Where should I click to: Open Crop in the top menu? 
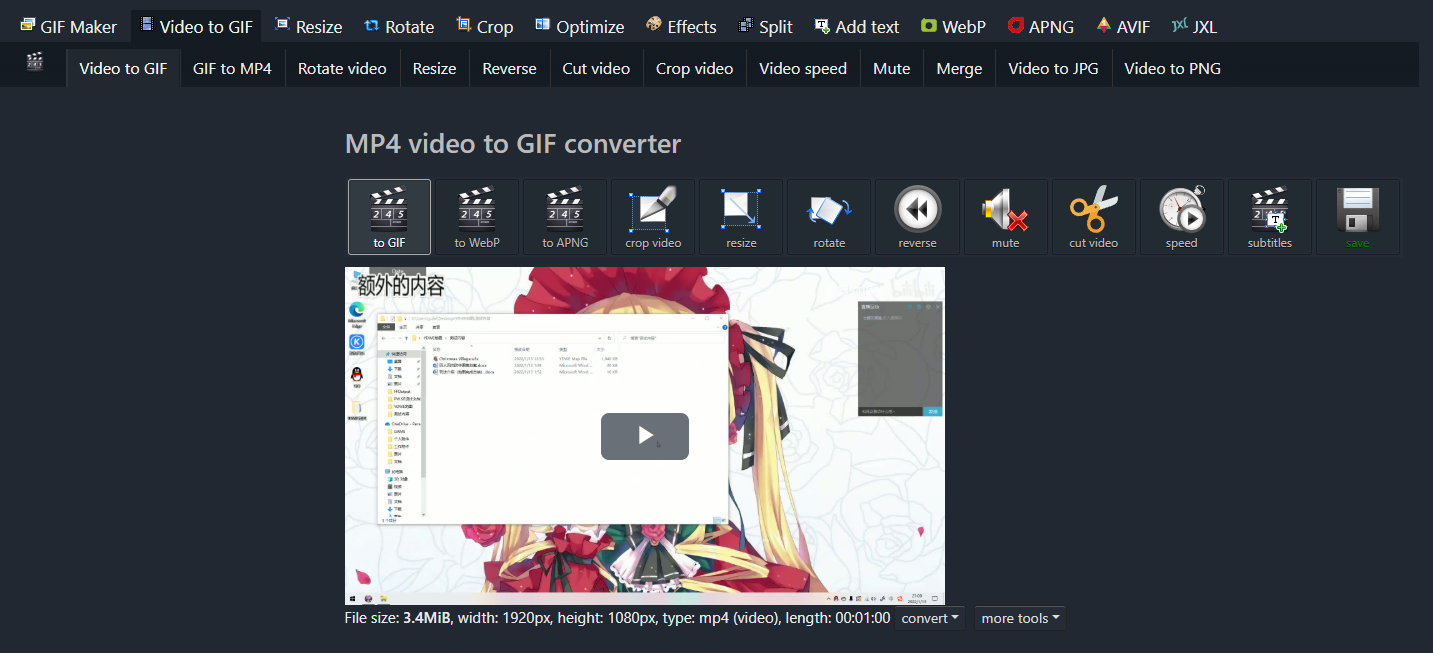(484, 27)
